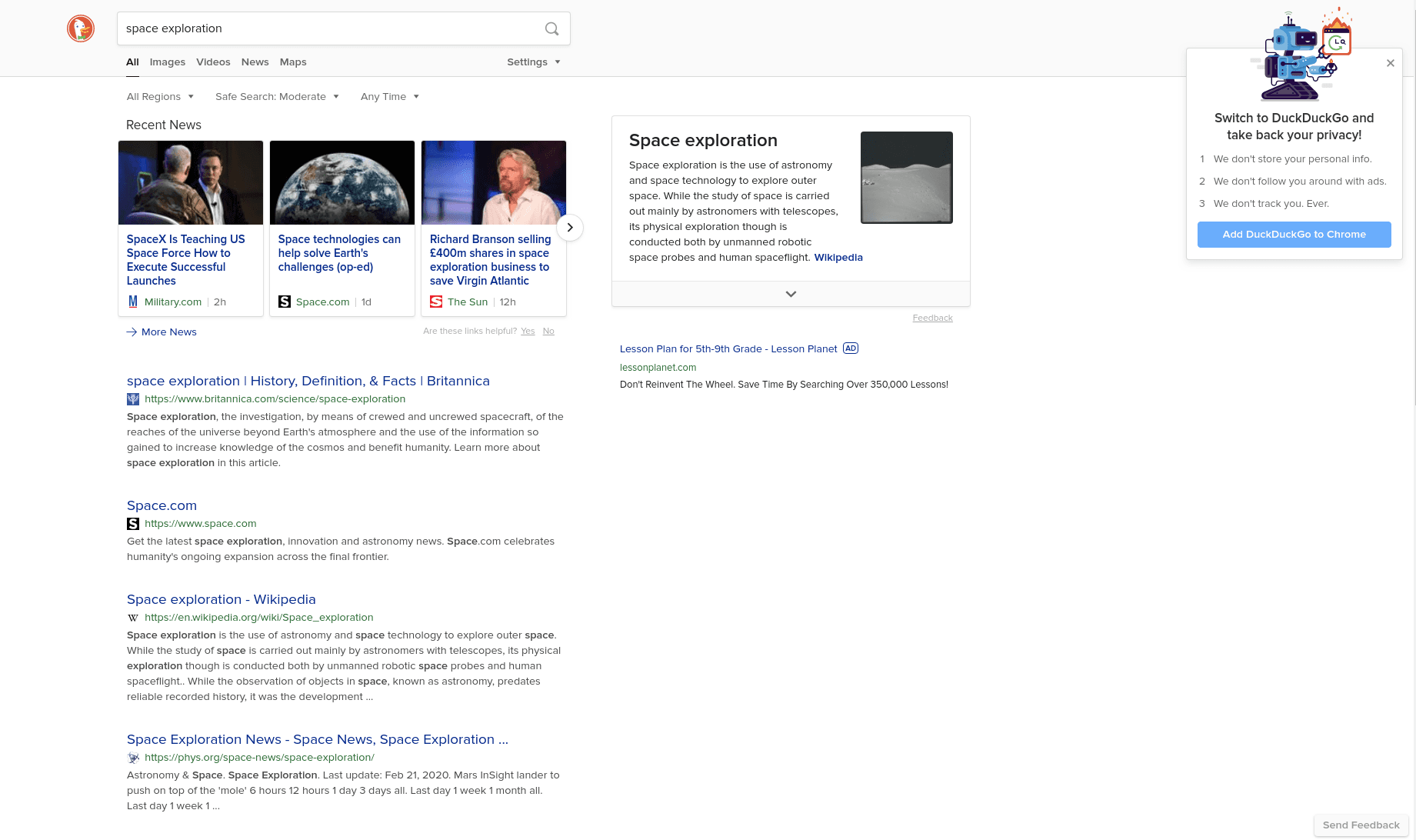The image size is (1416, 840).
Task: Click Add DuckDuckGo to Chrome button
Action: [x=1294, y=235]
